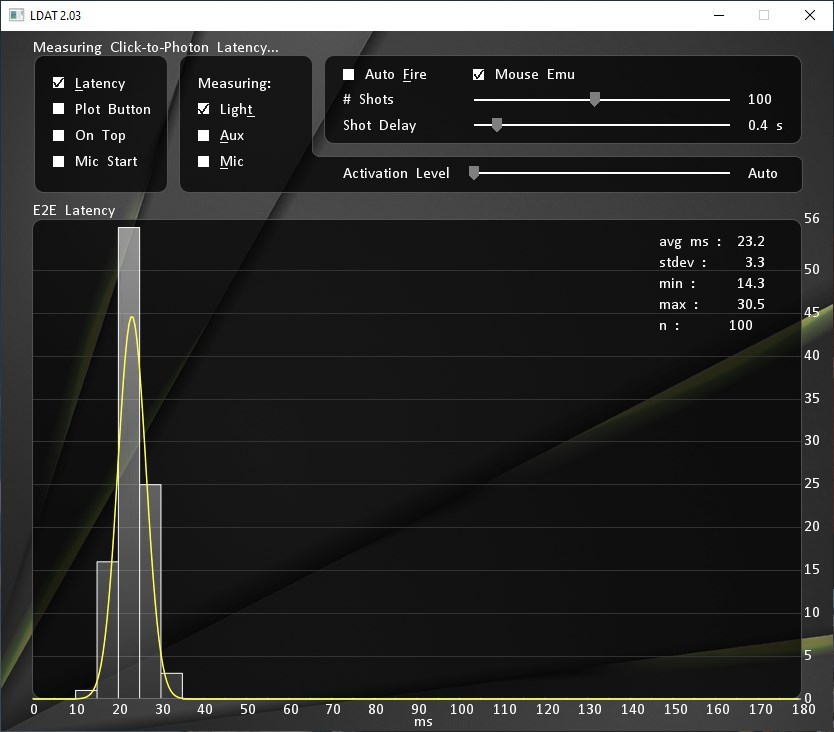Click the # Shots slider handle

point(595,99)
